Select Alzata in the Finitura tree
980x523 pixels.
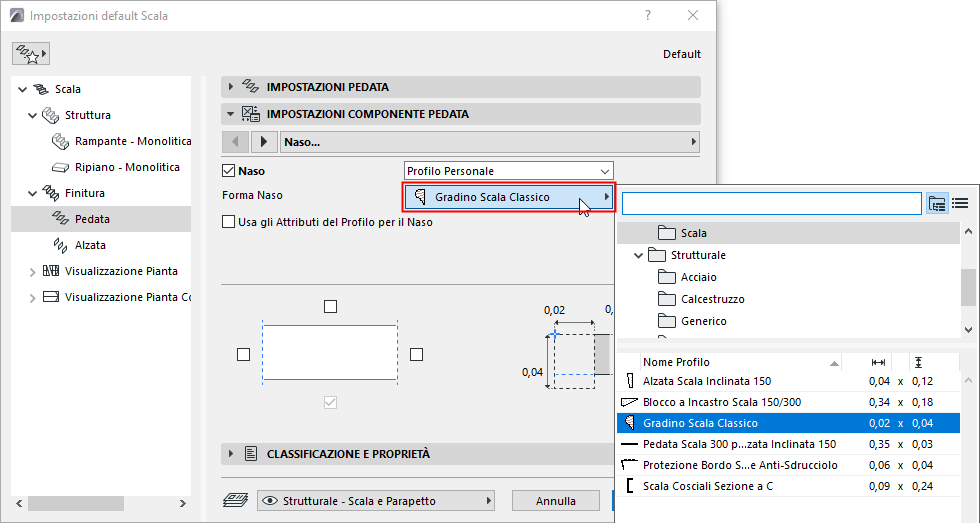click(91, 245)
